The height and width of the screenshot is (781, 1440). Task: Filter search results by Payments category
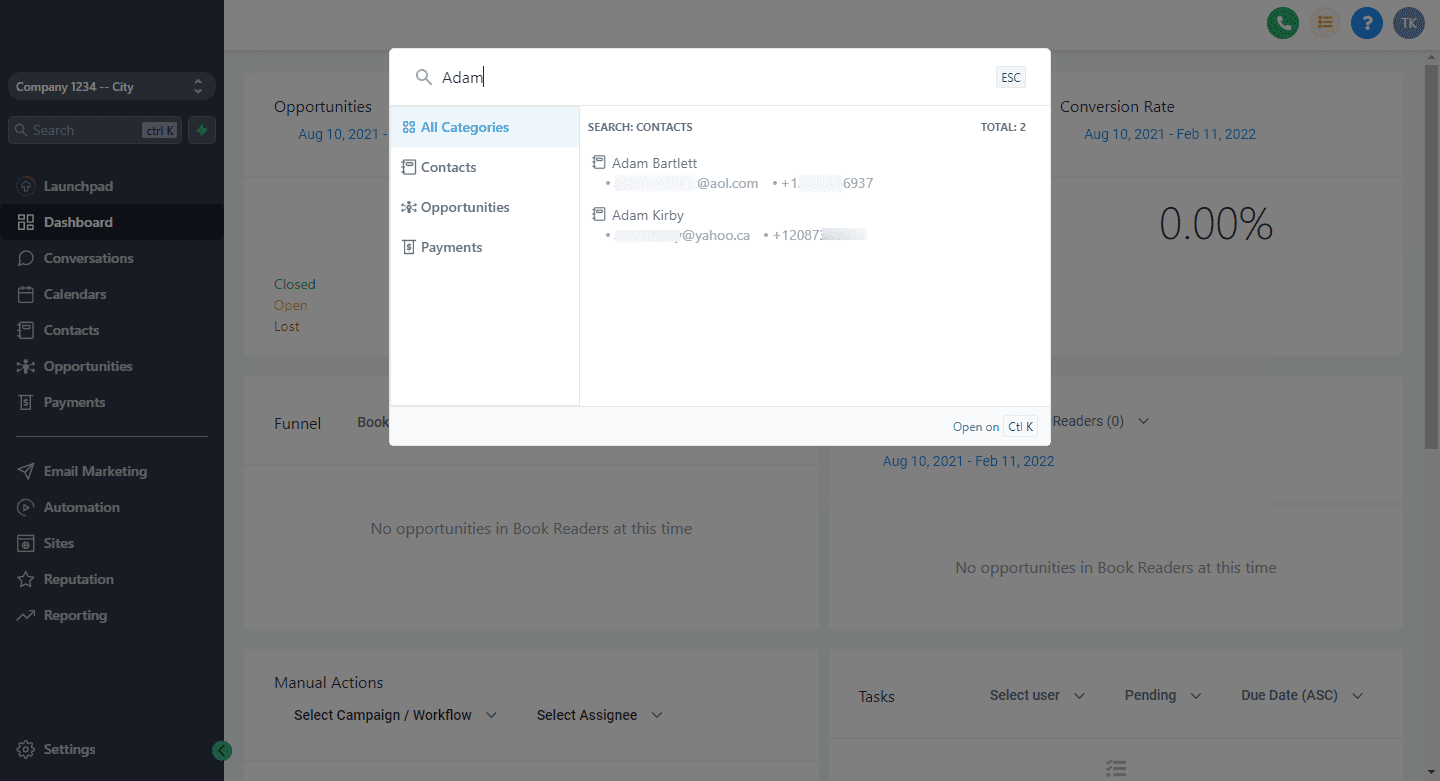tap(451, 247)
